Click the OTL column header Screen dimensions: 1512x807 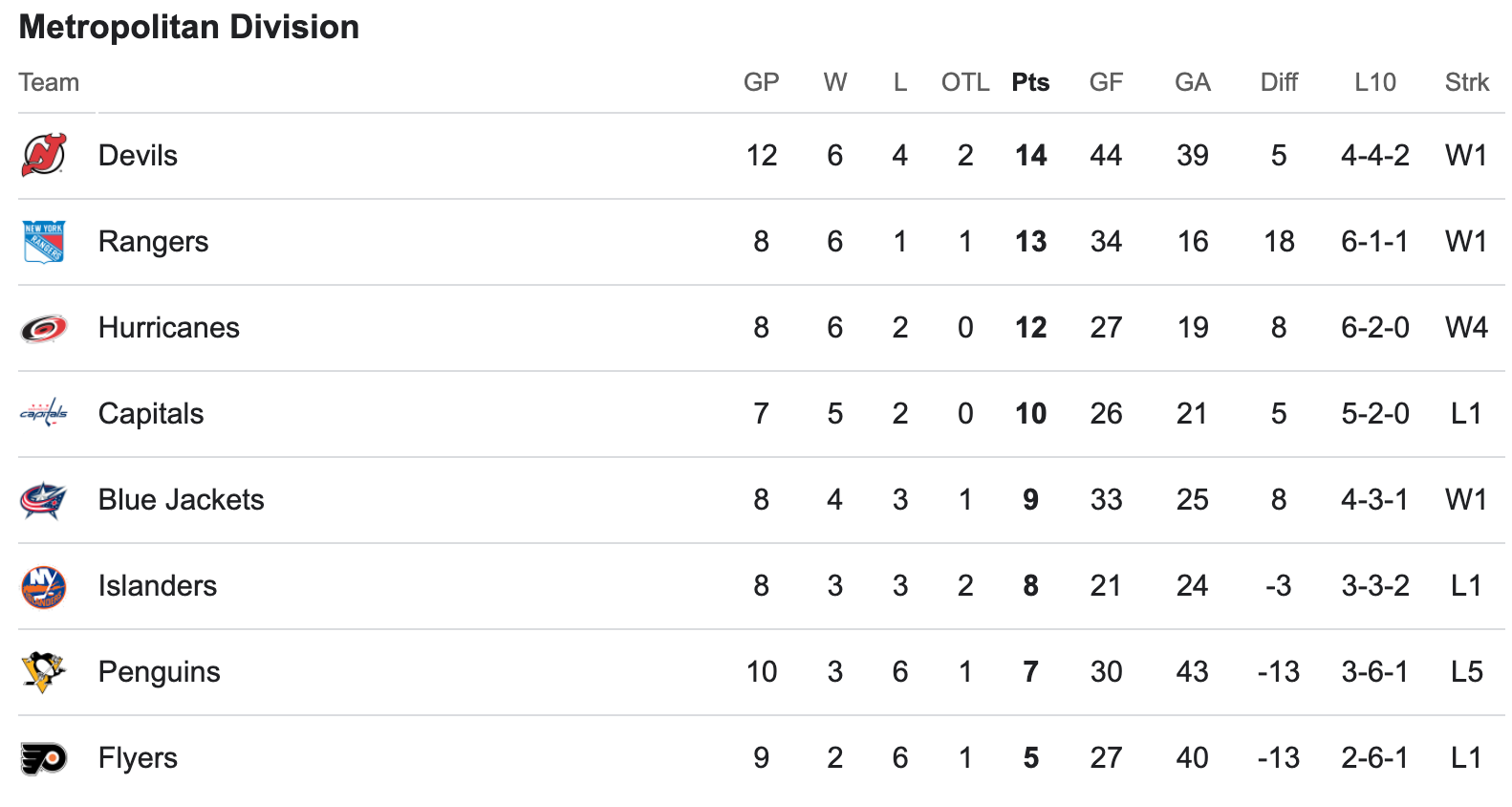click(x=965, y=82)
